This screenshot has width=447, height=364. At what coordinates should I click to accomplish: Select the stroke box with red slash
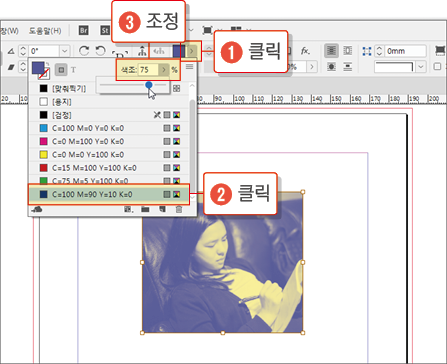click(x=45, y=74)
